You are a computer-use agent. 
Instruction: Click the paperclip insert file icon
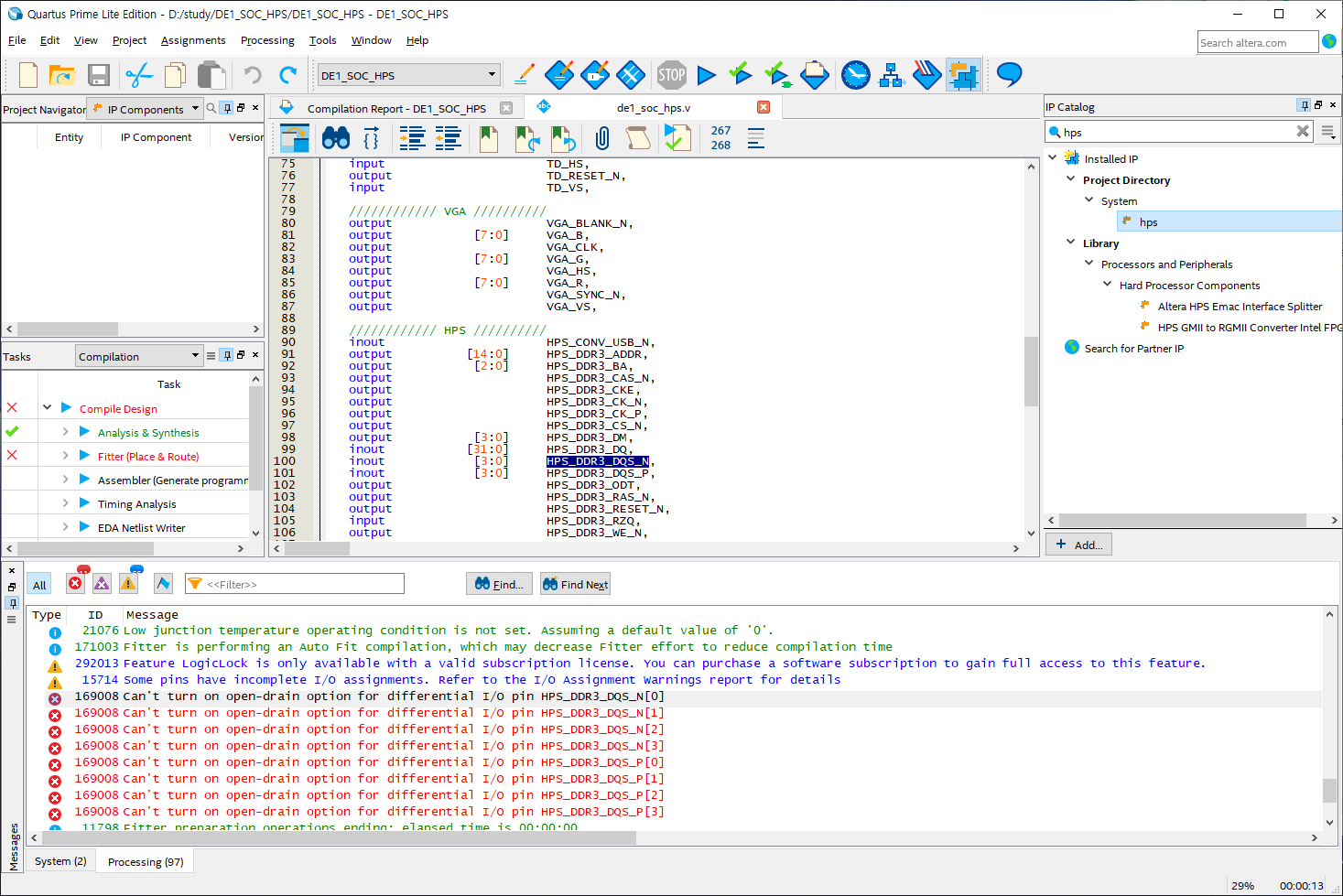602,139
